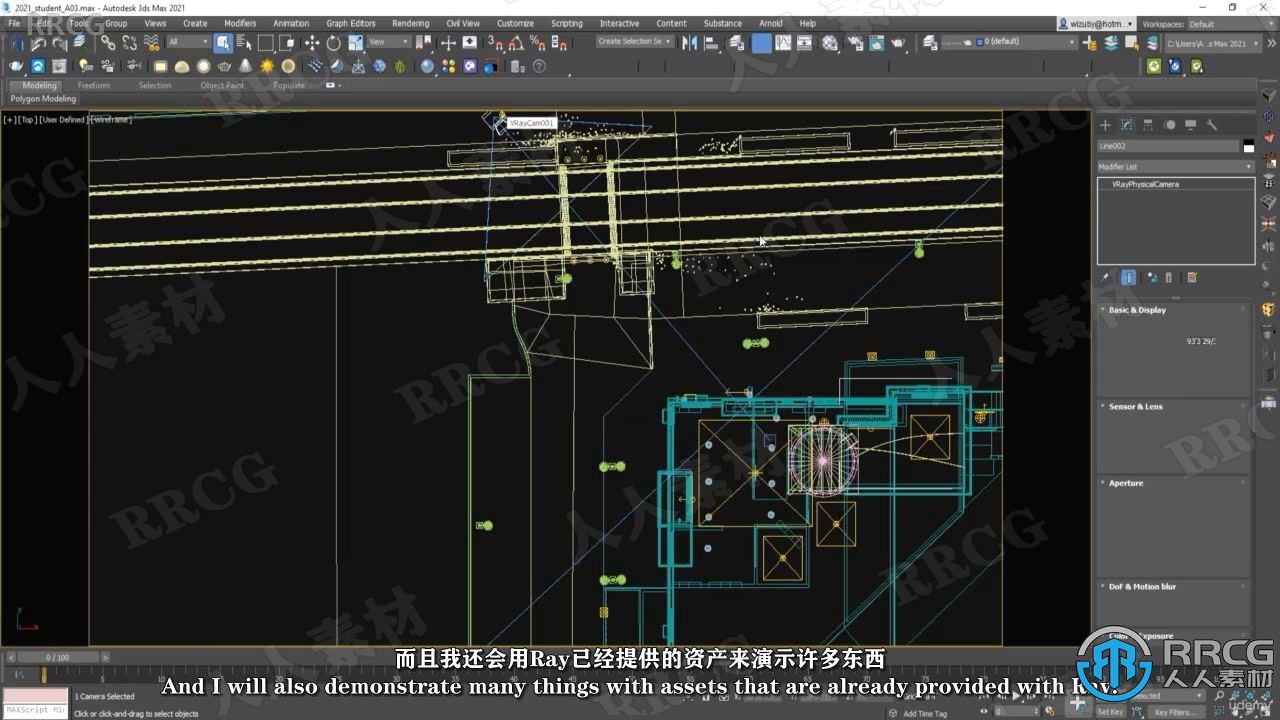Open the Modifier List dropdown
The image size is (1280, 720).
point(1175,167)
